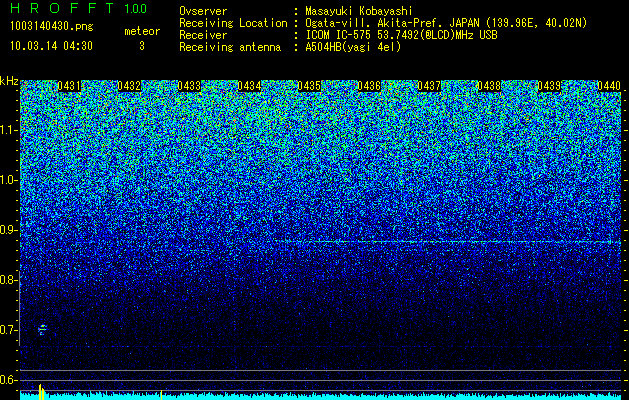Click the 0432 time marker
Image resolution: width=629 pixels, height=400 pixels.
coord(129,86)
